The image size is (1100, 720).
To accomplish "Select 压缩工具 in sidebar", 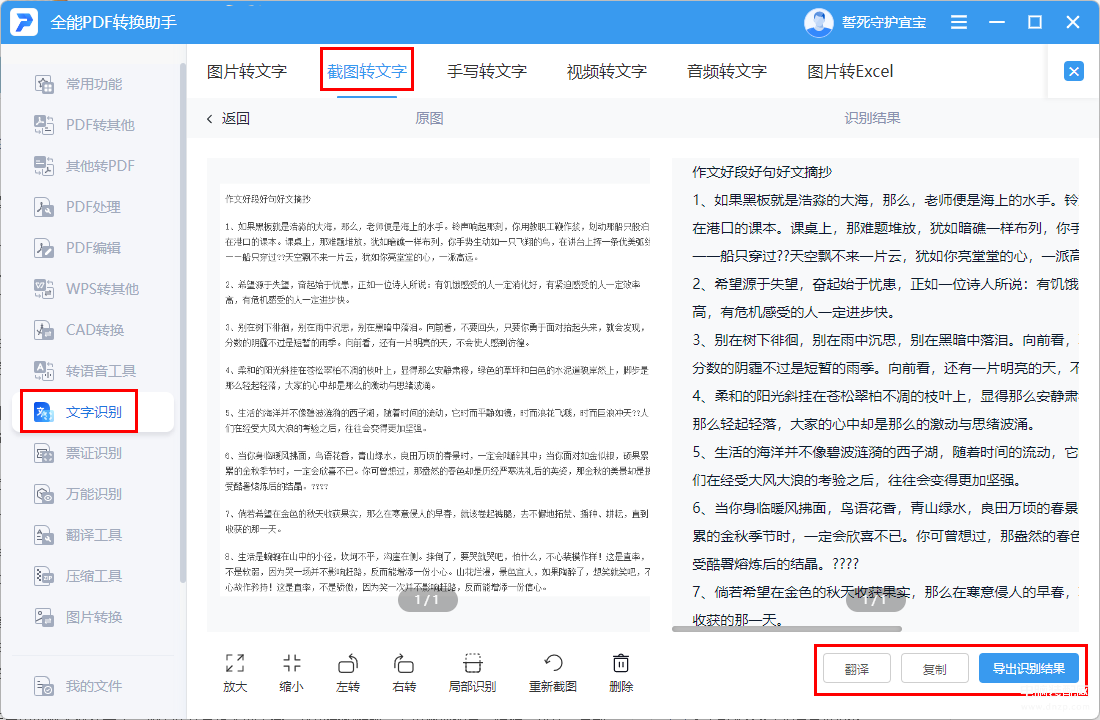I will [79, 576].
